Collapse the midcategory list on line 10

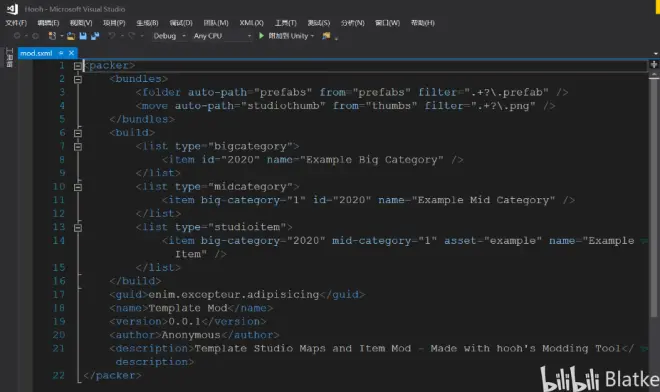tap(78, 187)
